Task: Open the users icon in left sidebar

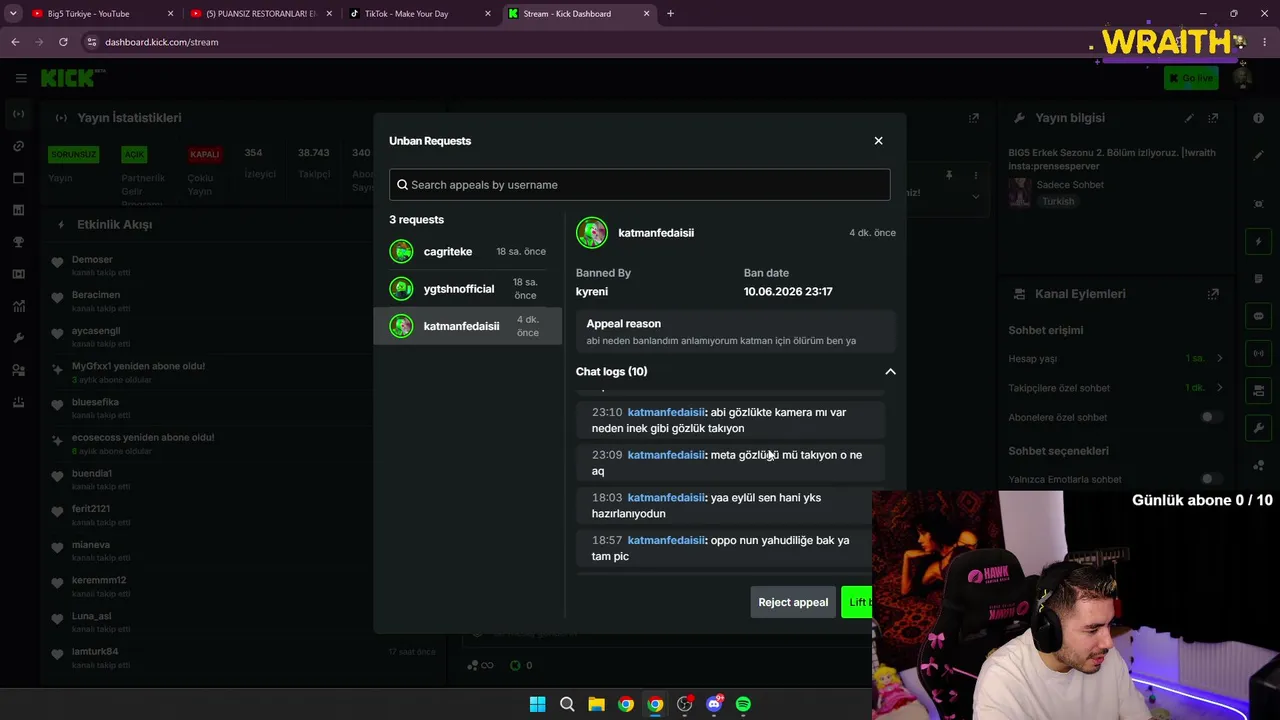Action: click(x=18, y=370)
